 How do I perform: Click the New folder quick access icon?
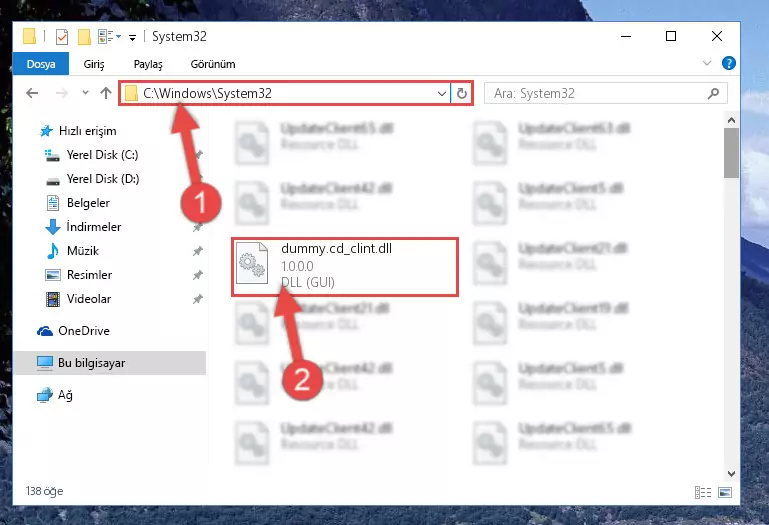84,37
